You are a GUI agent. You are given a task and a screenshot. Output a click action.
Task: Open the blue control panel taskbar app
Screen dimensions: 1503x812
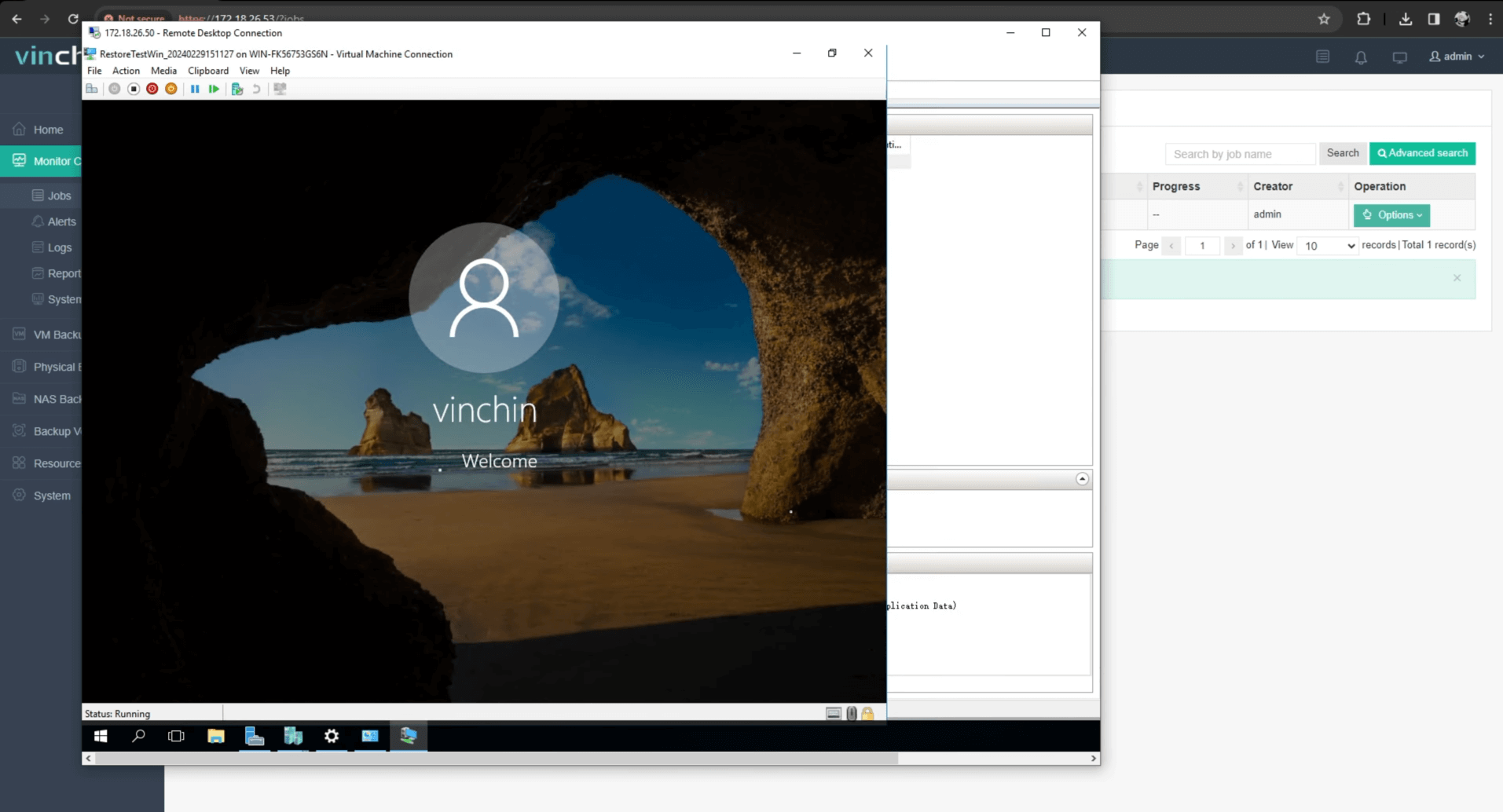(370, 736)
